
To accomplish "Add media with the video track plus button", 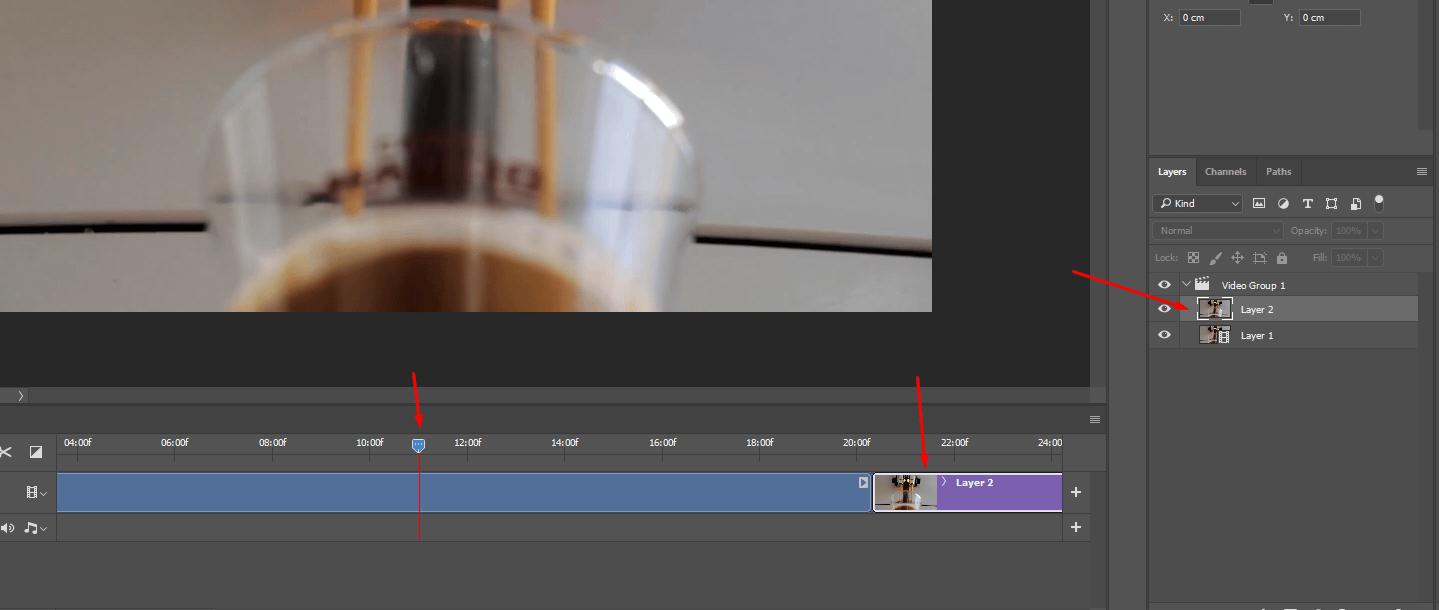I will click(1076, 492).
